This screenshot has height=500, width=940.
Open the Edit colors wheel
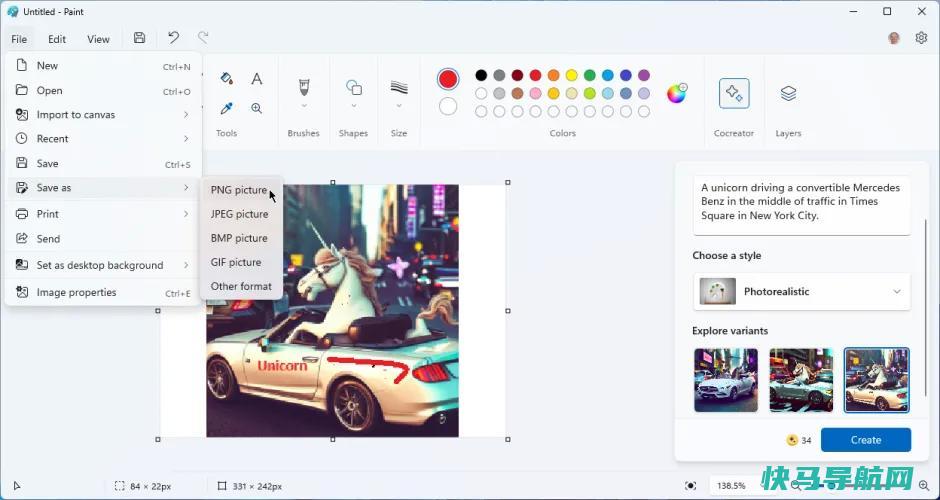[x=677, y=94]
